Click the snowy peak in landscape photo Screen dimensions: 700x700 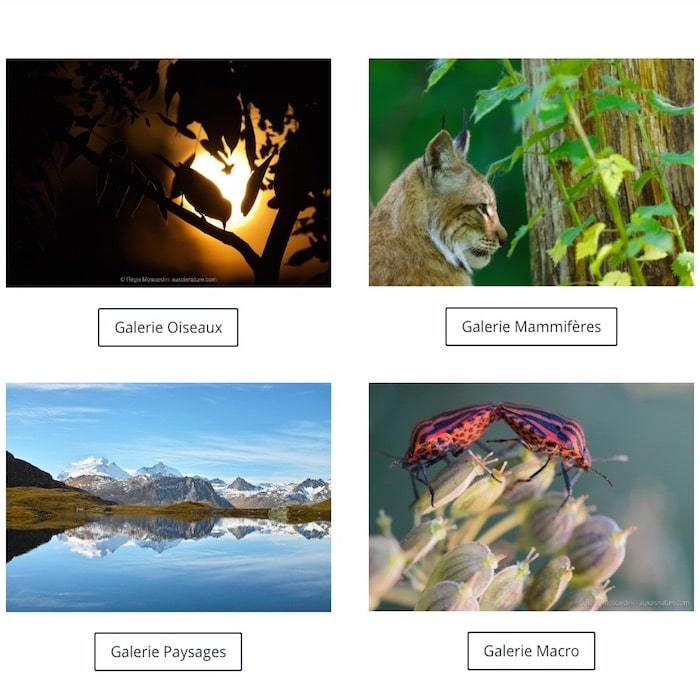[96, 468]
